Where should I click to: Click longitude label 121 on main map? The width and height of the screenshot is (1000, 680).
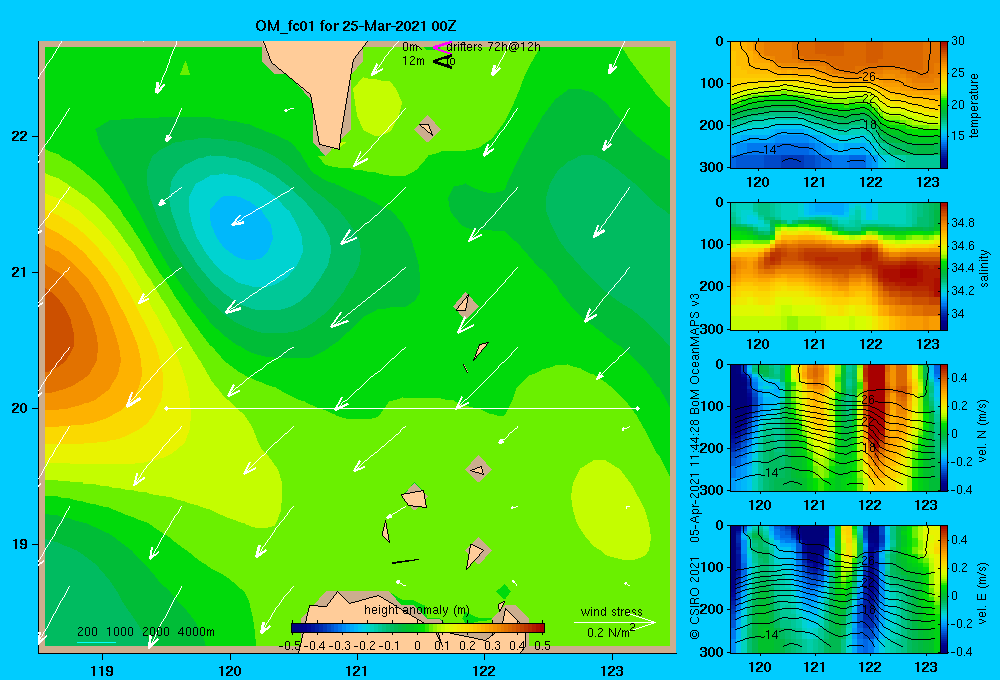click(357, 670)
